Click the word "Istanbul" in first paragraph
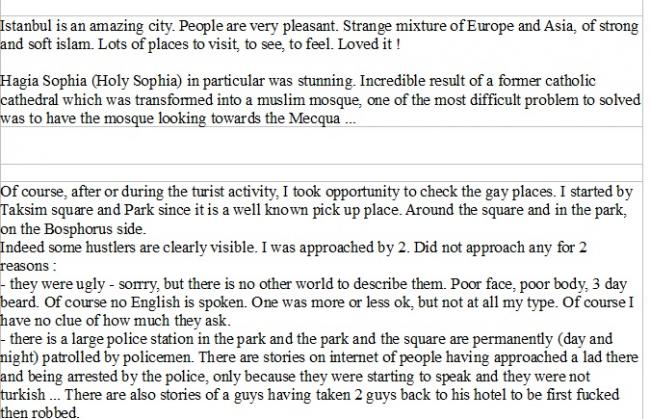Viewport: 650px width, 419px height. pyautogui.click(x=26, y=26)
